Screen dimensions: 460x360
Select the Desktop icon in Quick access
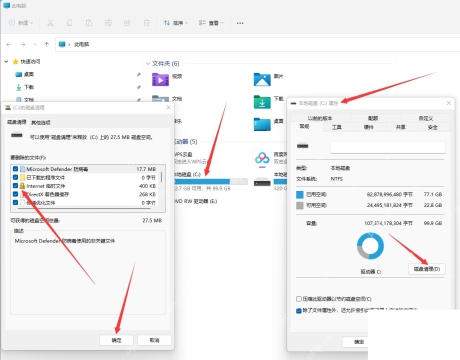point(19,74)
